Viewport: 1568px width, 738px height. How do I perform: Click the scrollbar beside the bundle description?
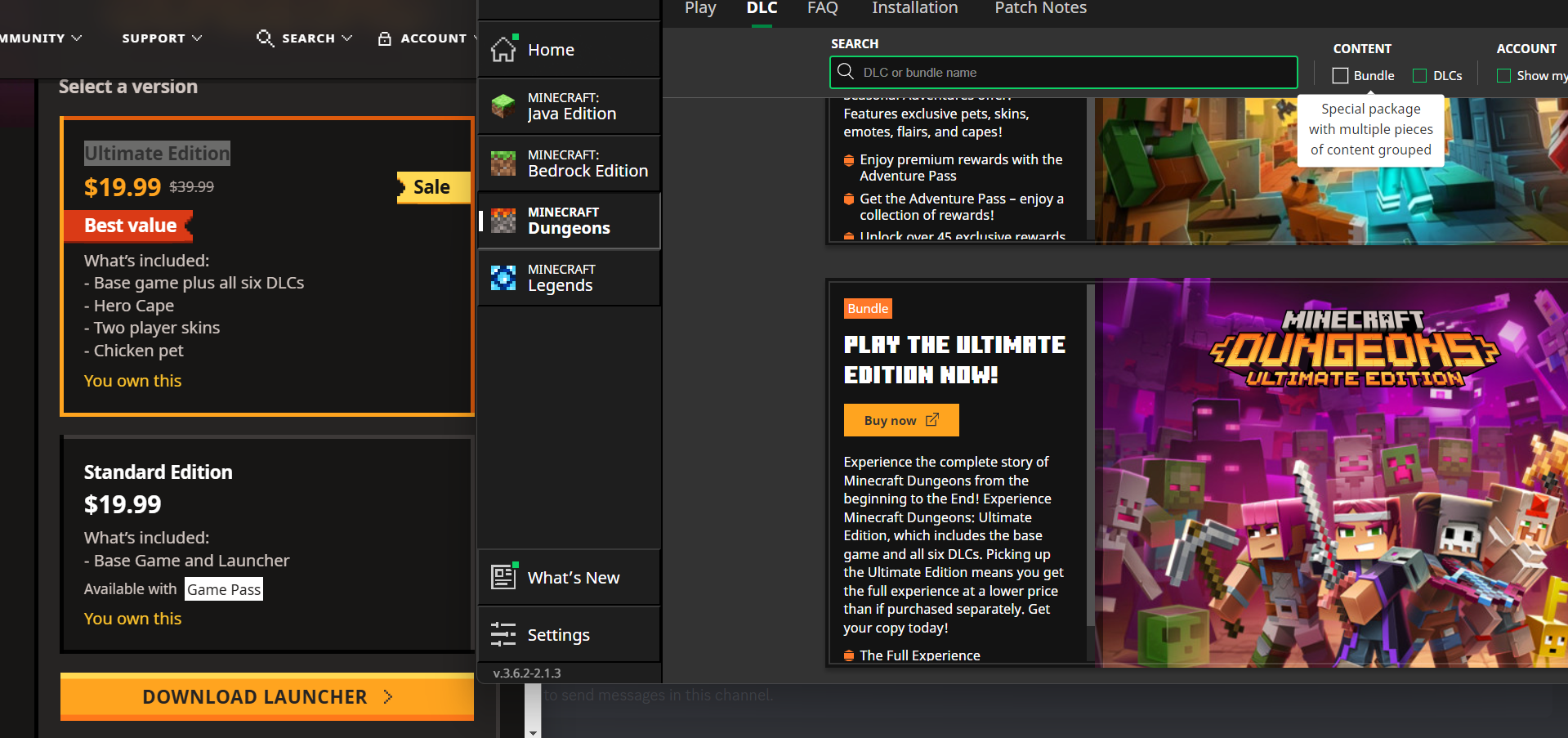[1090, 454]
